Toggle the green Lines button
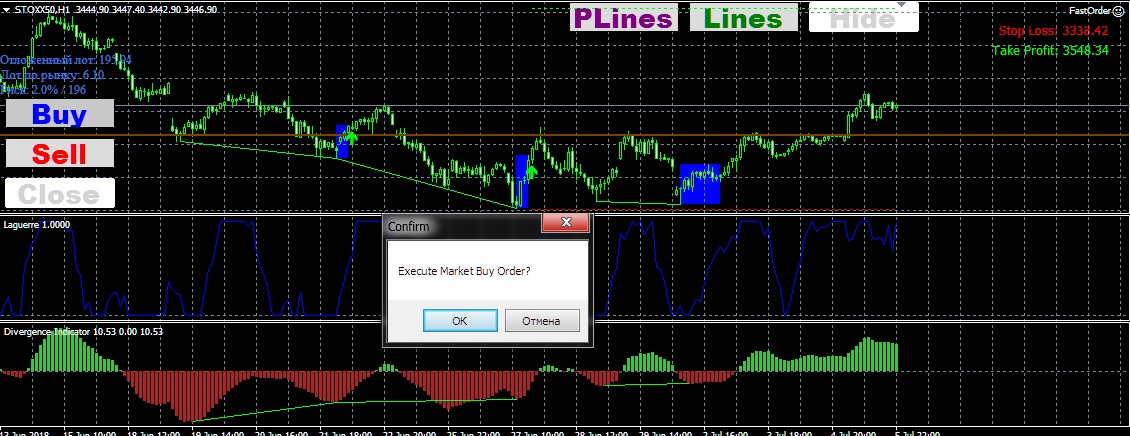The height and width of the screenshot is (436, 1130). coord(744,18)
